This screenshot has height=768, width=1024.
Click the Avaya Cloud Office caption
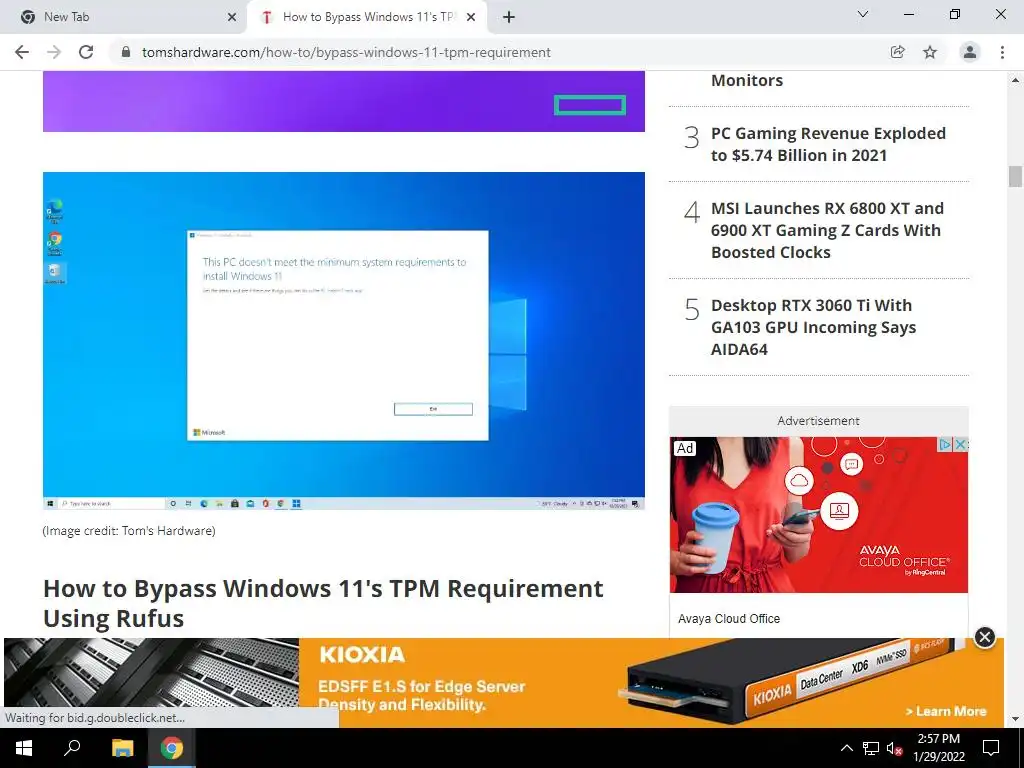point(729,618)
